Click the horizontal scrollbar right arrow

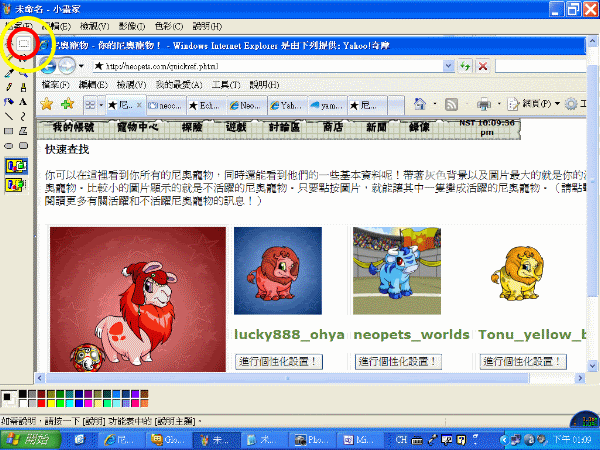580,378
